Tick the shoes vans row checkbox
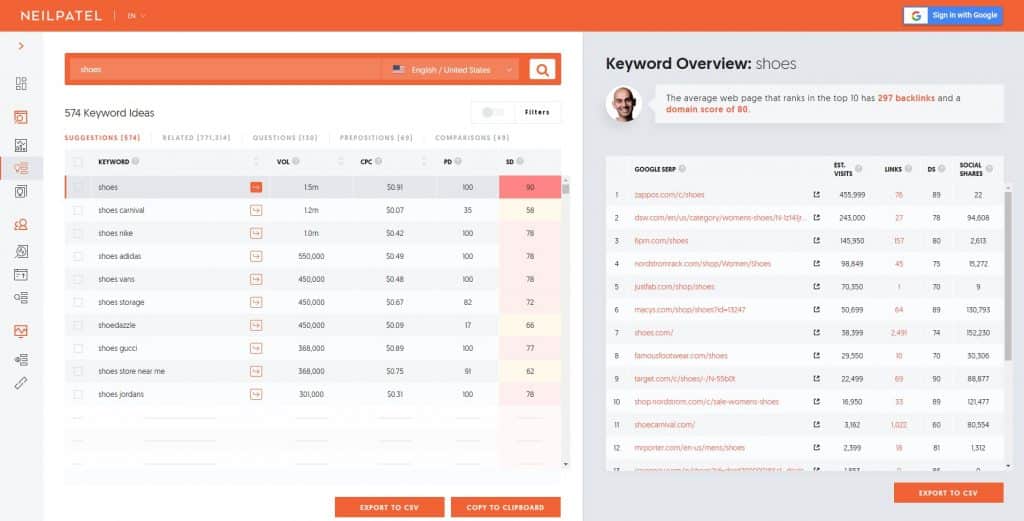1024x521 pixels. tap(78, 279)
